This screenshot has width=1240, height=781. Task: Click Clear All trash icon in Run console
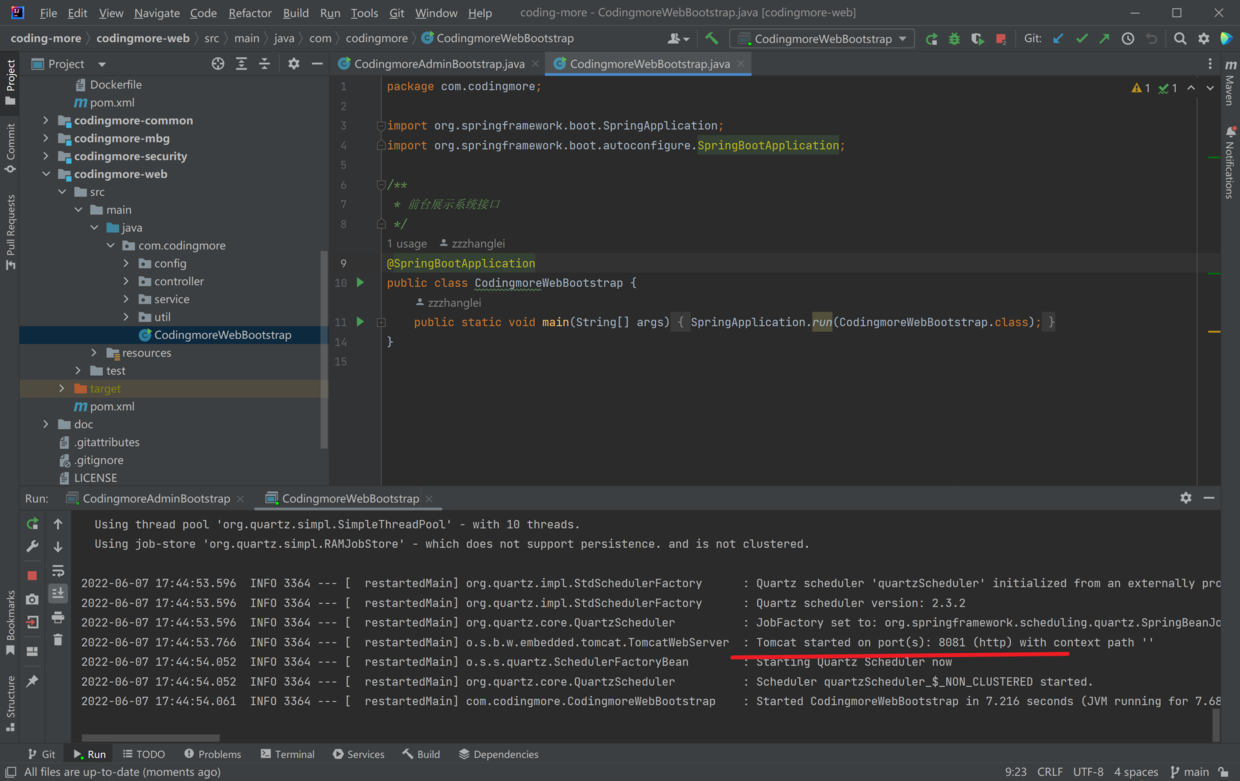(x=58, y=640)
